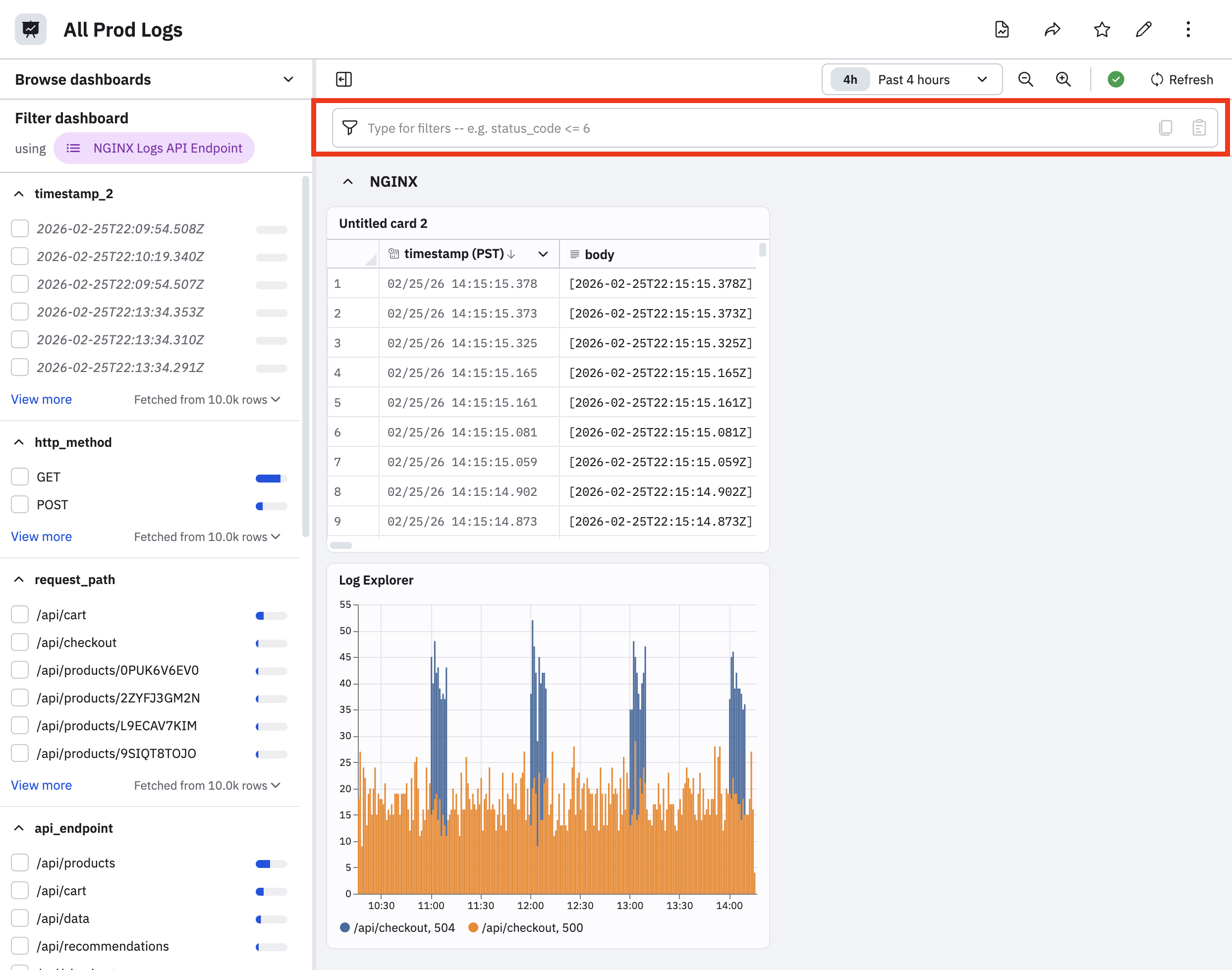Screen dimensions: 1232x970
Task: Click View more under request_path
Action: click(42, 785)
